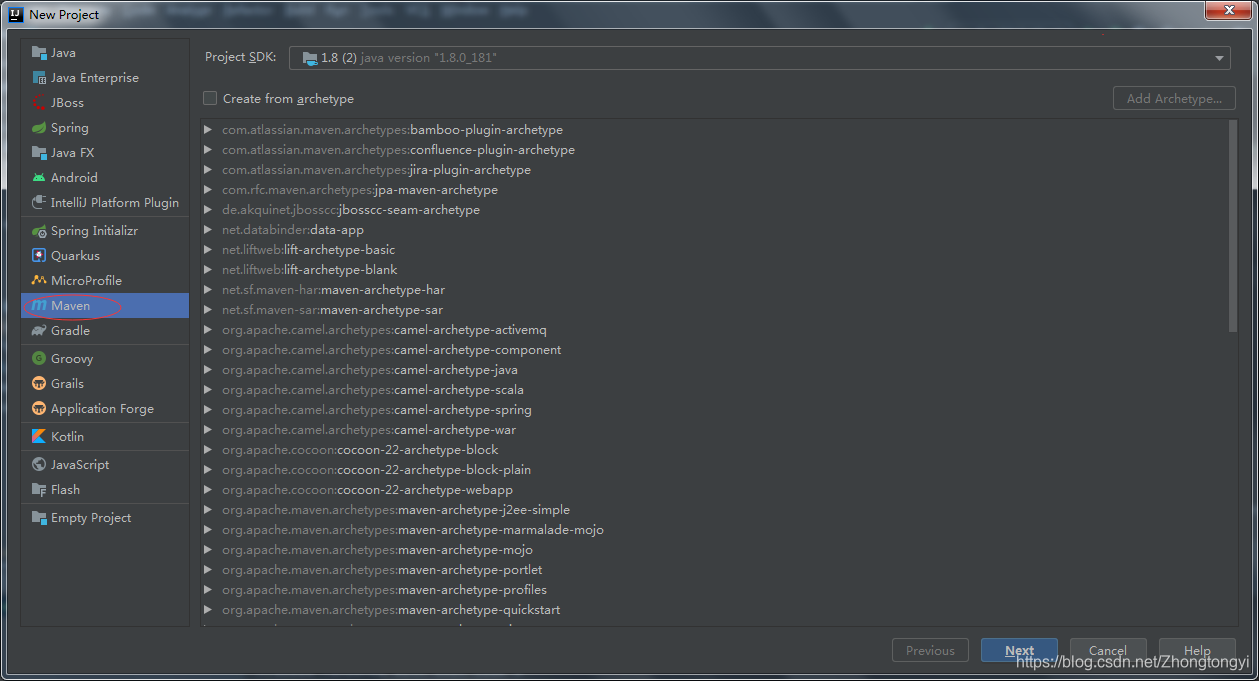Click the Gradle elephant icon
This screenshot has height=681, width=1259.
pos(39,331)
